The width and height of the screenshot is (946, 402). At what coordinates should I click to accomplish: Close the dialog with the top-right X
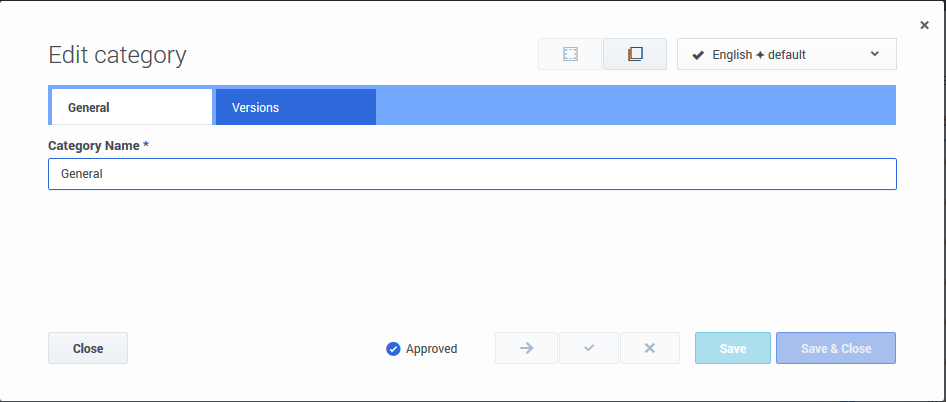(x=924, y=25)
